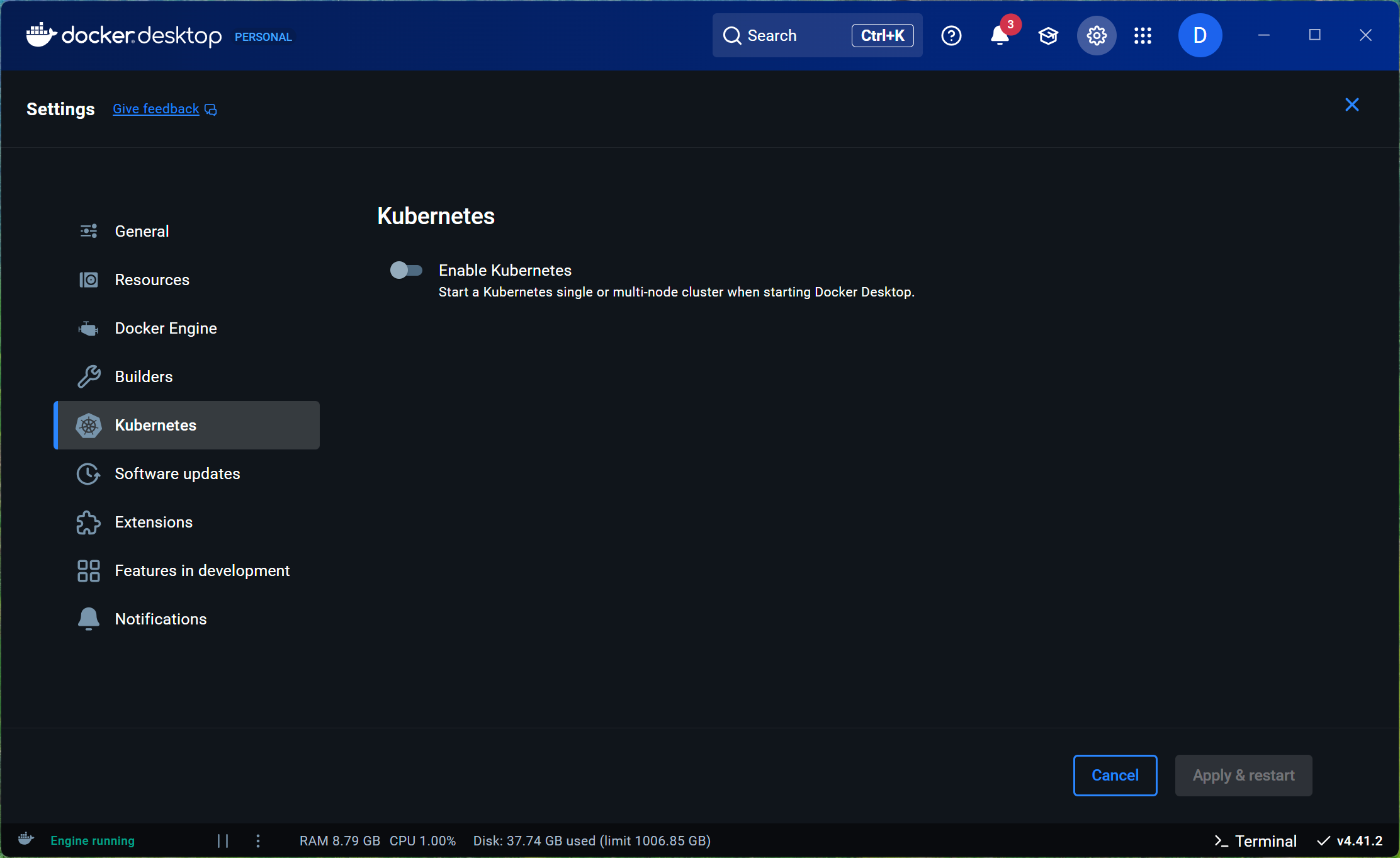Maximize the Docker Desktop window
Screen dimensions: 1400x858
pyautogui.click(x=1314, y=35)
